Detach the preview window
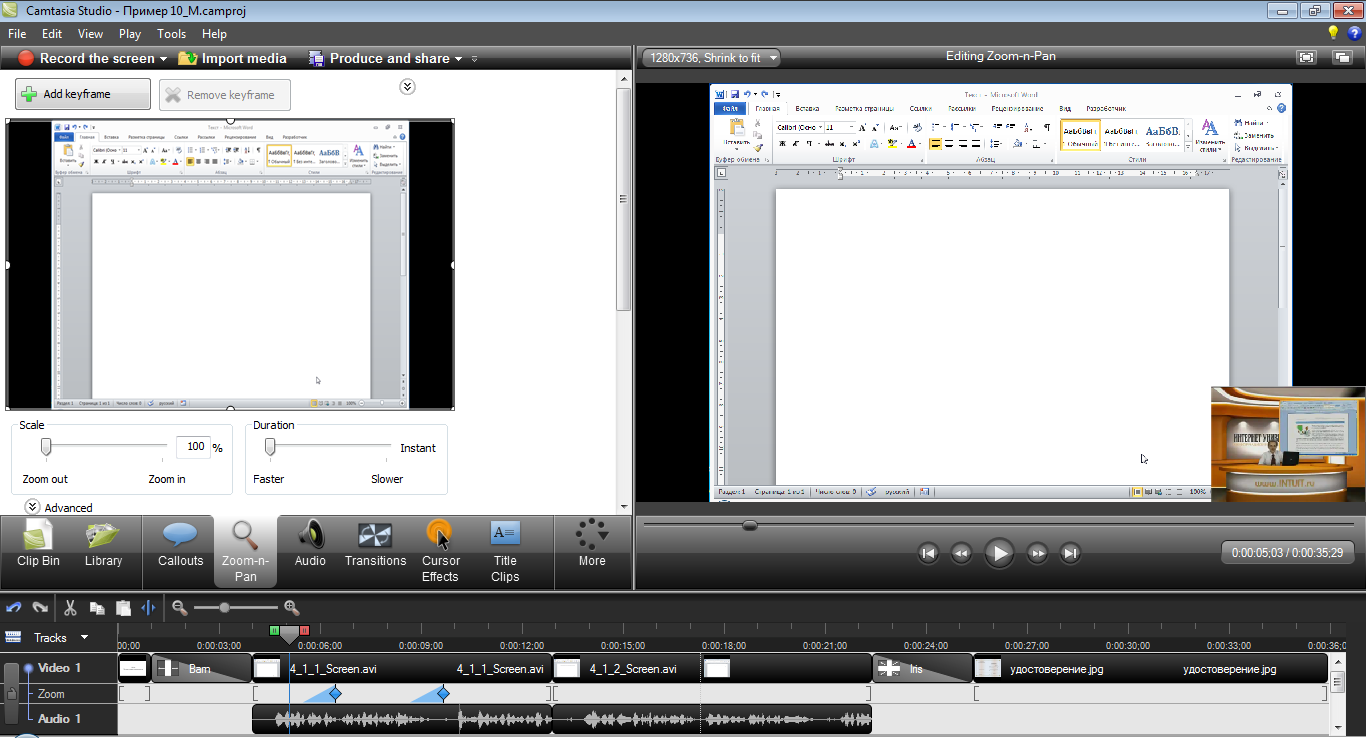1366x738 pixels. pos(1342,58)
